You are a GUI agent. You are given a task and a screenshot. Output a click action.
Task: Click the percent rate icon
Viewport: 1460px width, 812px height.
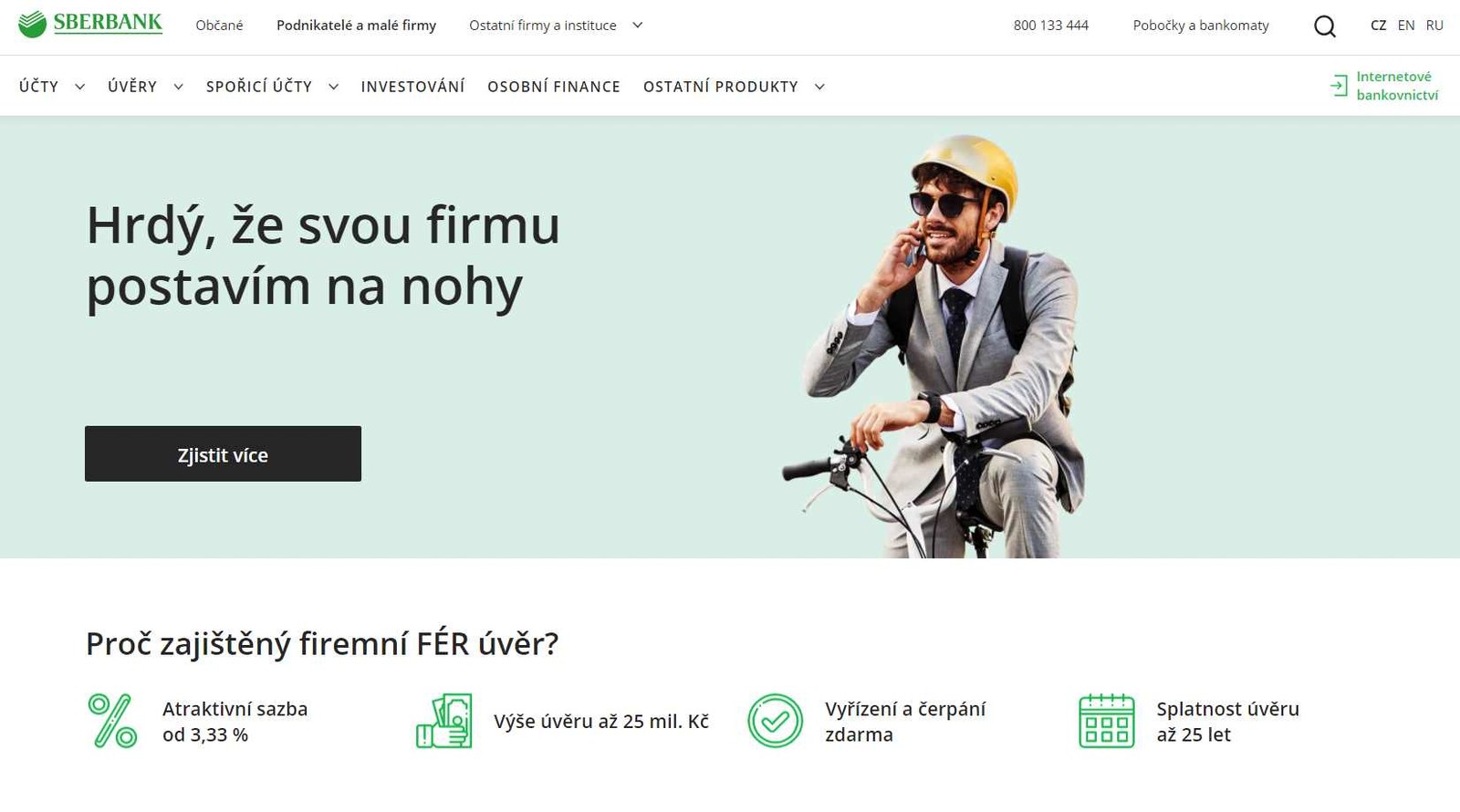tap(112, 721)
